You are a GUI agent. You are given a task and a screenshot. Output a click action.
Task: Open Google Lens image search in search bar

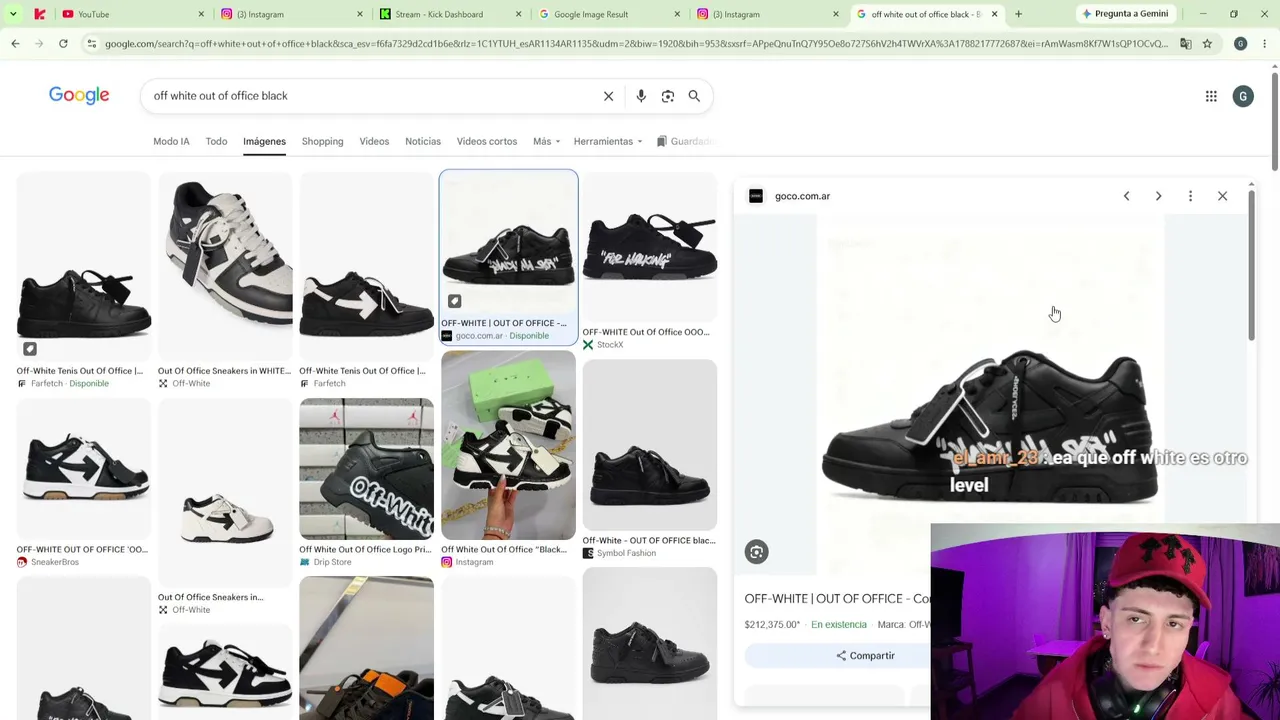click(667, 96)
